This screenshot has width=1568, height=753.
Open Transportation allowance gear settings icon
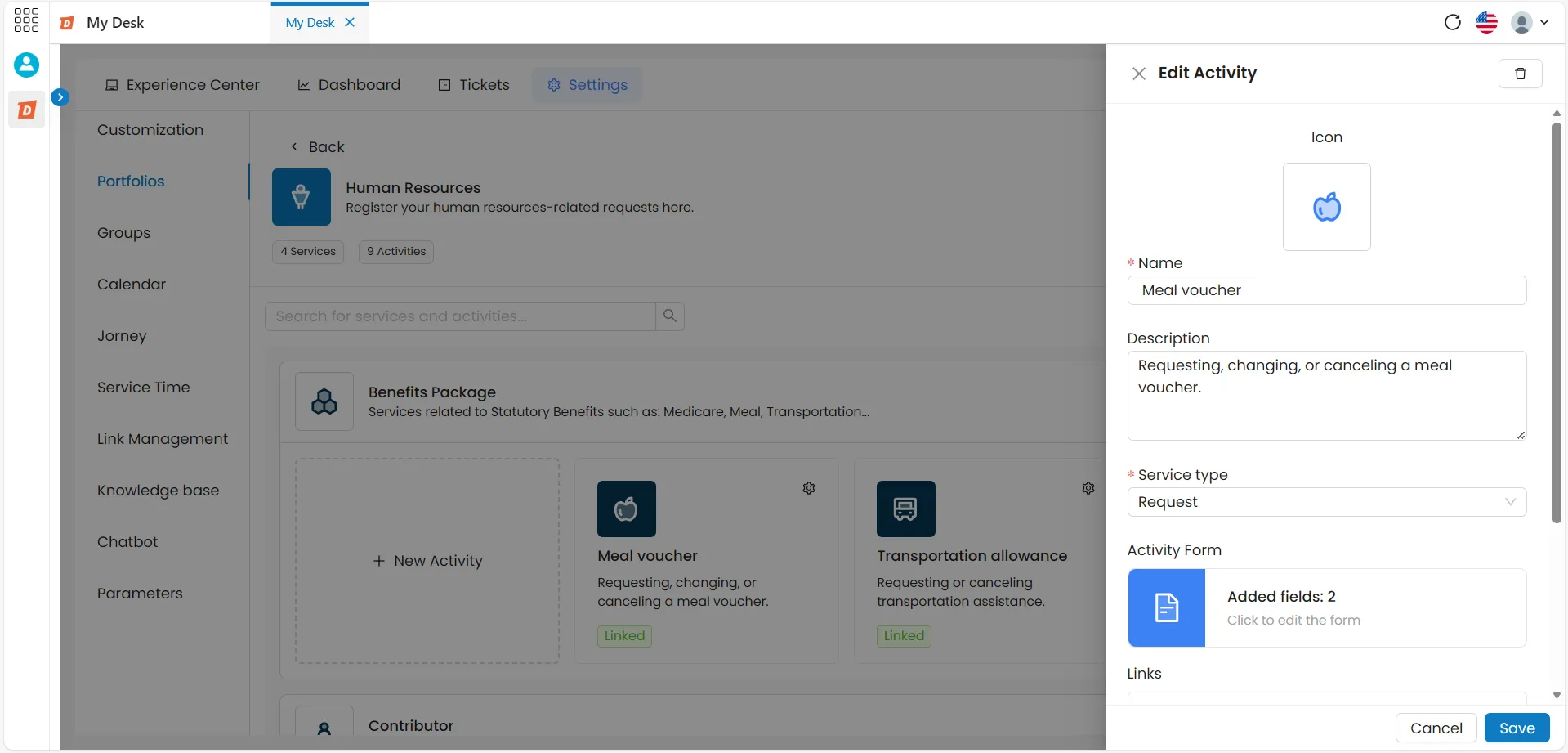[x=1088, y=488]
